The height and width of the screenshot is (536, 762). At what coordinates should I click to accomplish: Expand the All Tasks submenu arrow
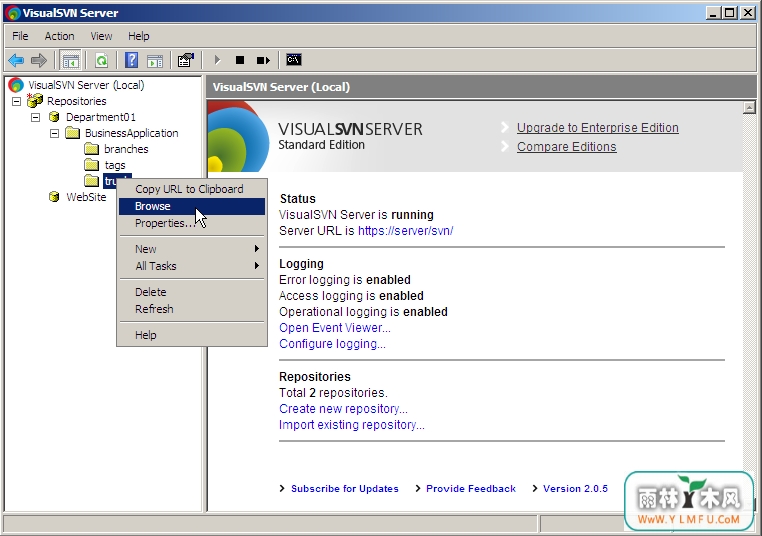pos(257,266)
